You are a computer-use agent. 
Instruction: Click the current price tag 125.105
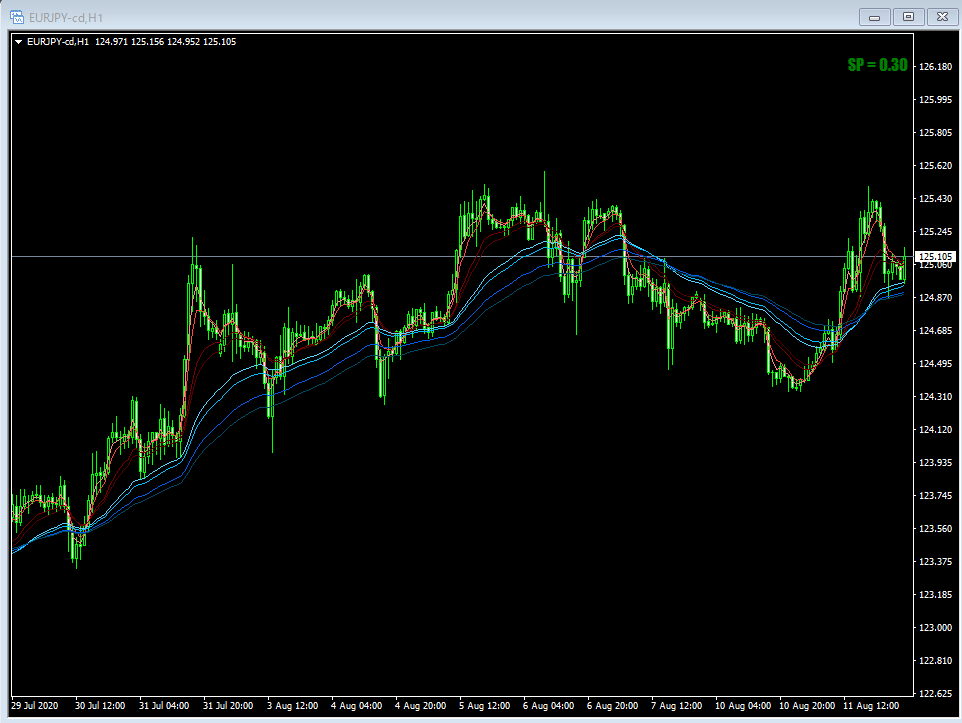click(x=936, y=256)
